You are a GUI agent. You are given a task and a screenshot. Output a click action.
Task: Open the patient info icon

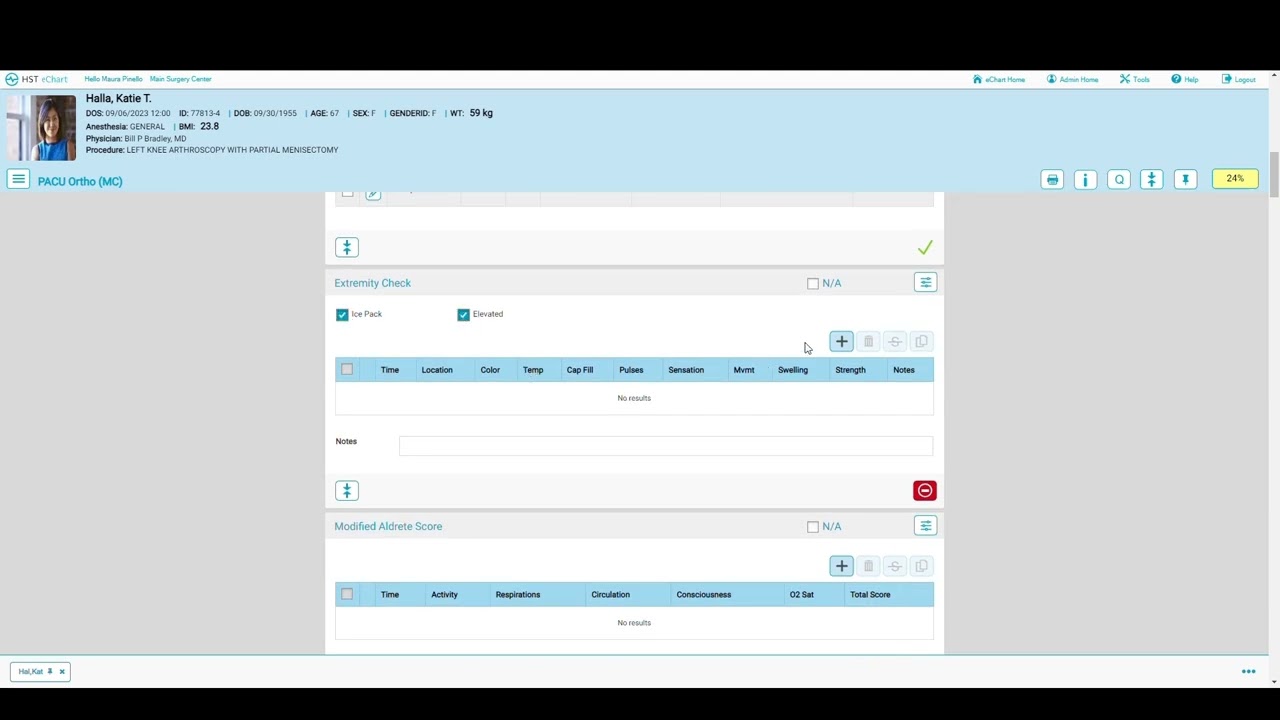pos(1085,180)
